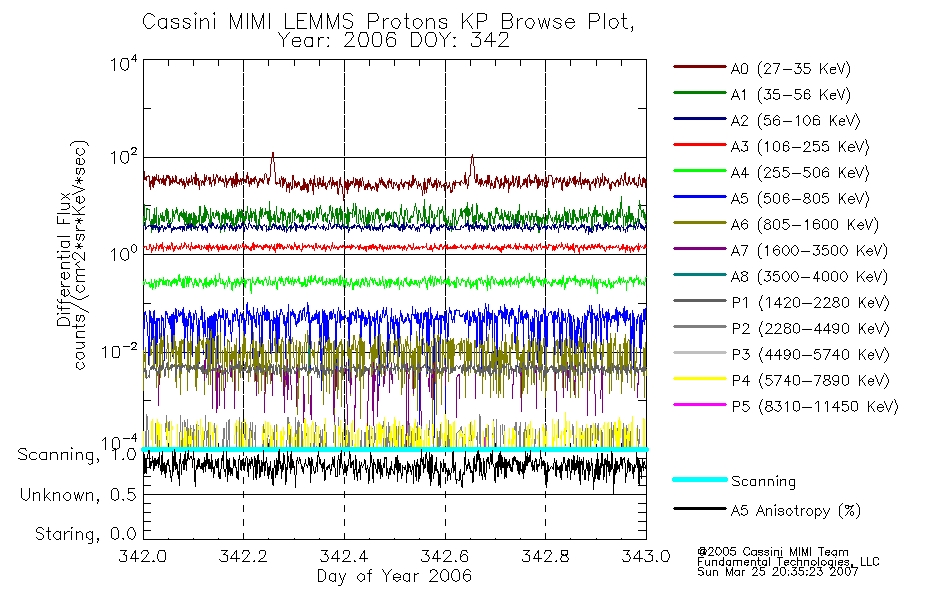Click the y-axis label 10^2
Image resolution: width=950 pixels, height=600 pixels.
[124, 158]
